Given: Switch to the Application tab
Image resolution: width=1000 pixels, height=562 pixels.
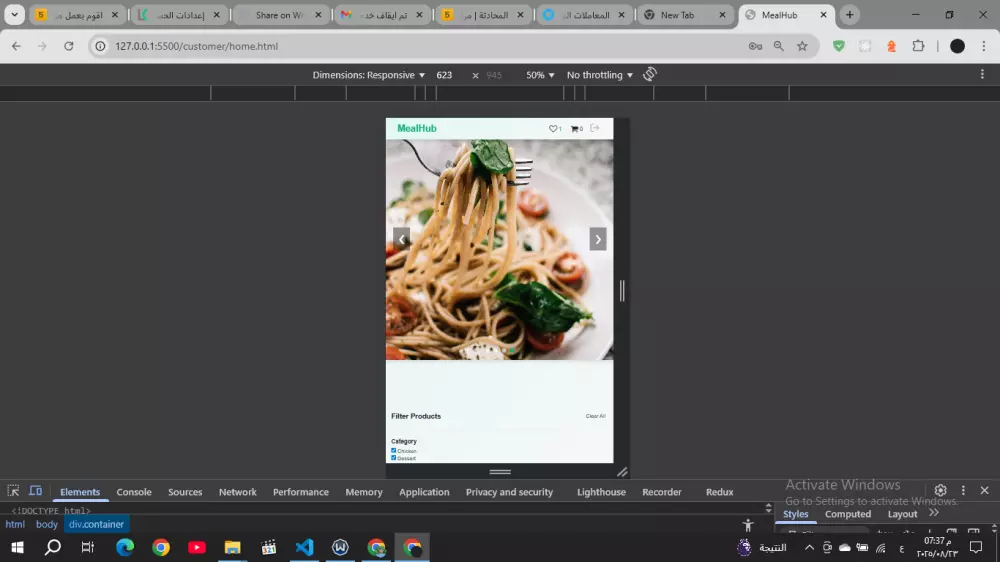Looking at the screenshot, I should tap(424, 492).
